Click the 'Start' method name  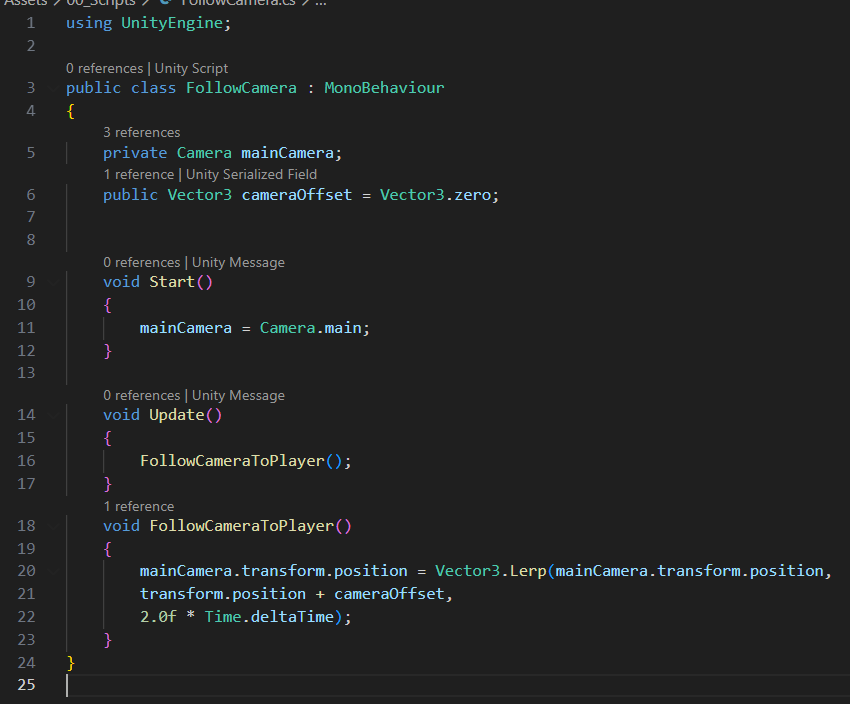pyautogui.click(x=172, y=282)
